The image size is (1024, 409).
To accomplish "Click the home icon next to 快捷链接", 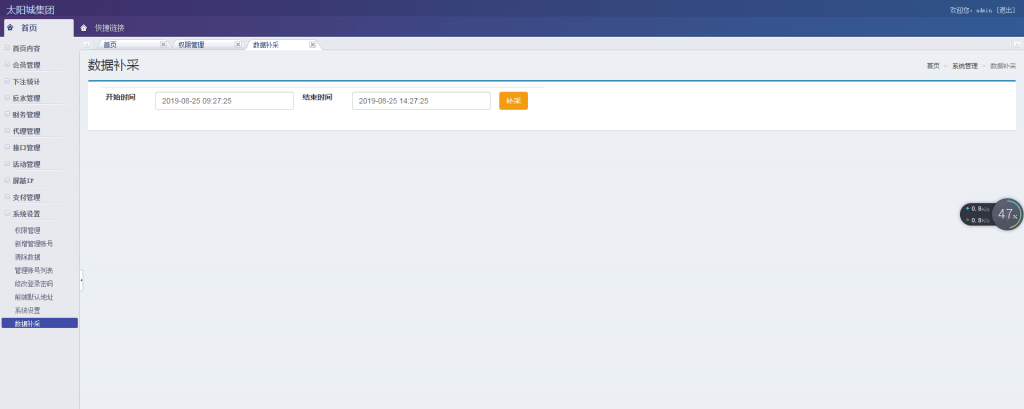I will tap(84, 28).
